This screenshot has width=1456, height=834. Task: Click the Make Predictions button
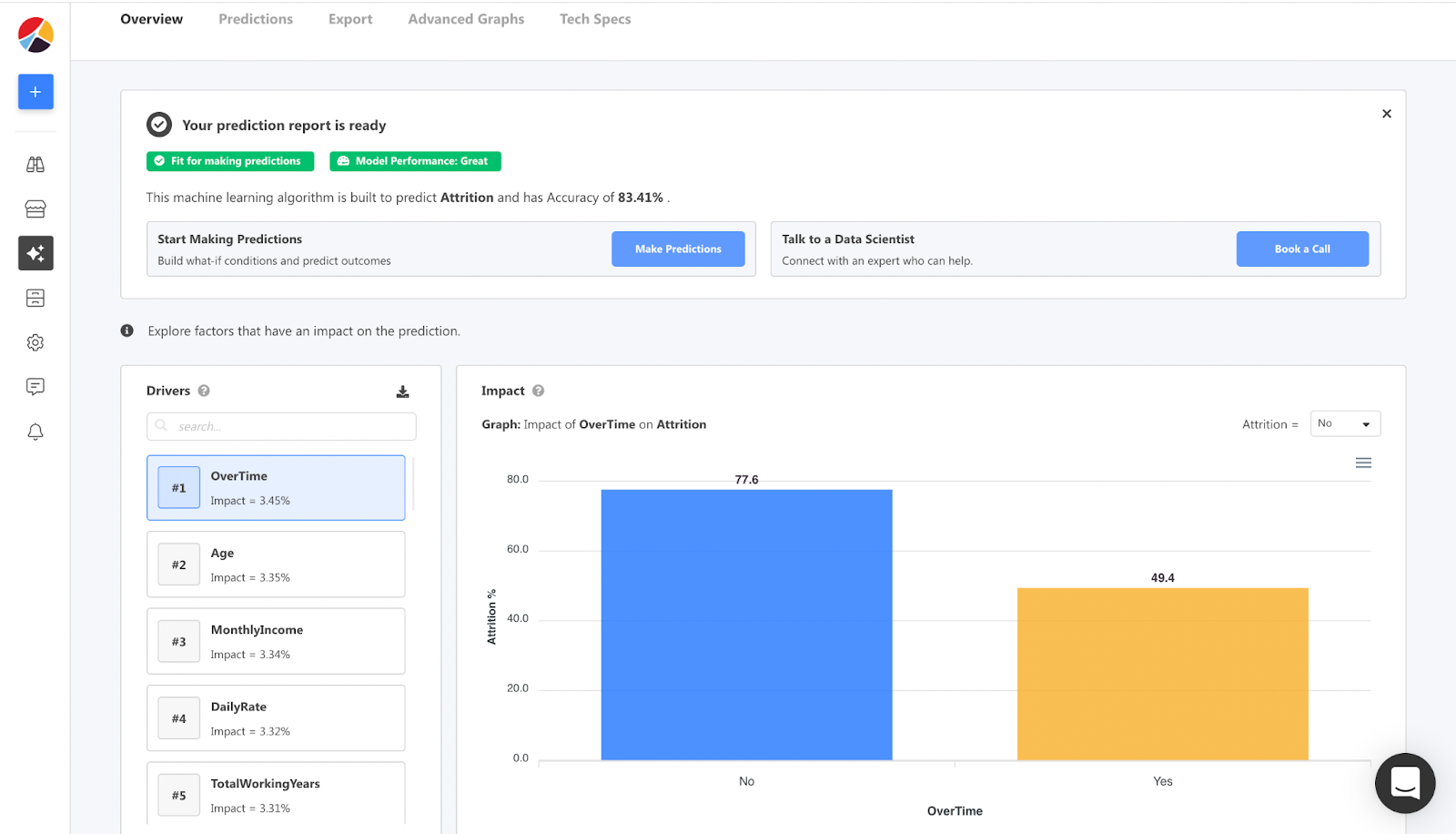tap(678, 249)
